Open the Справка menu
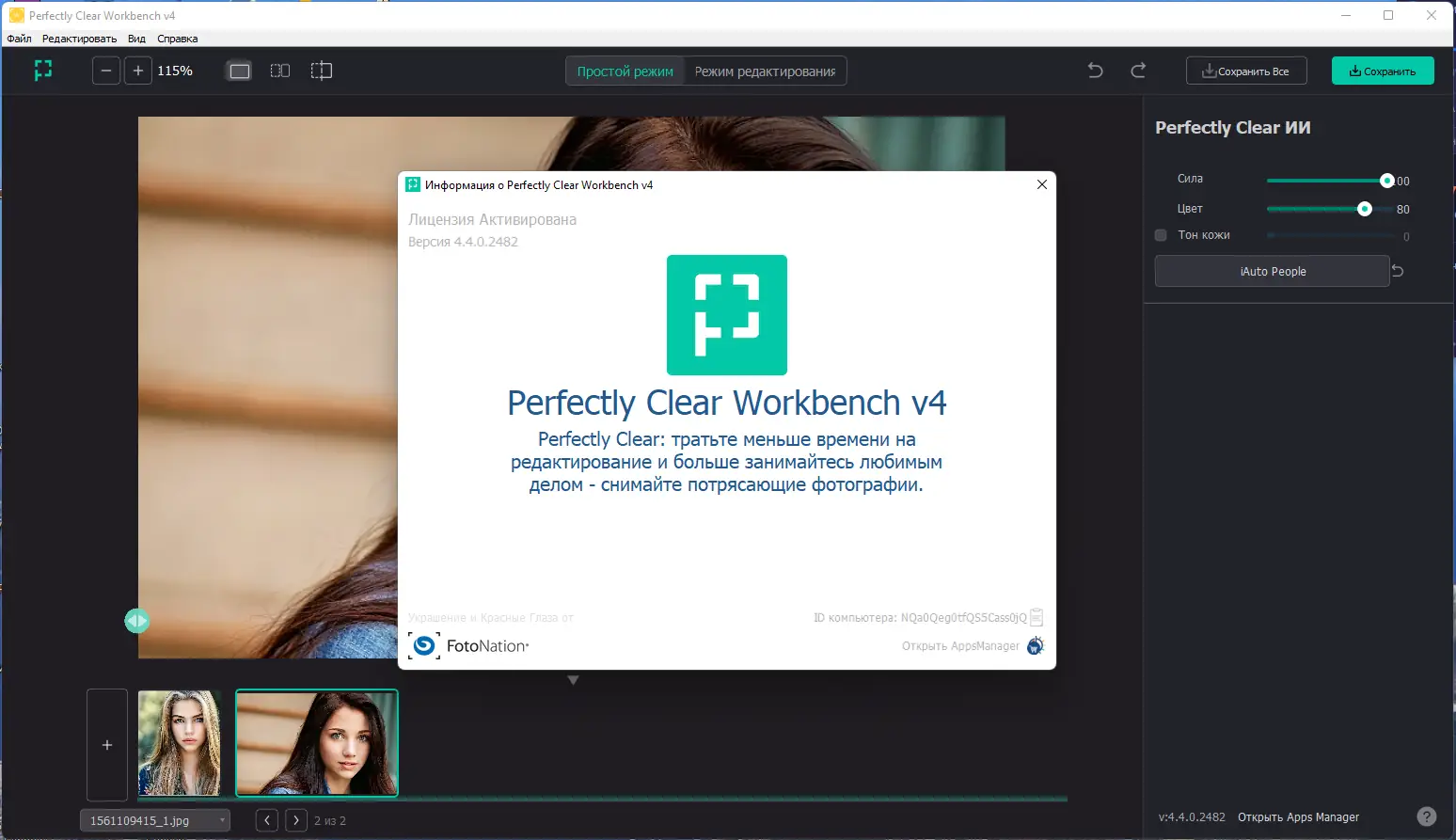This screenshot has width=1456, height=840. [x=177, y=39]
